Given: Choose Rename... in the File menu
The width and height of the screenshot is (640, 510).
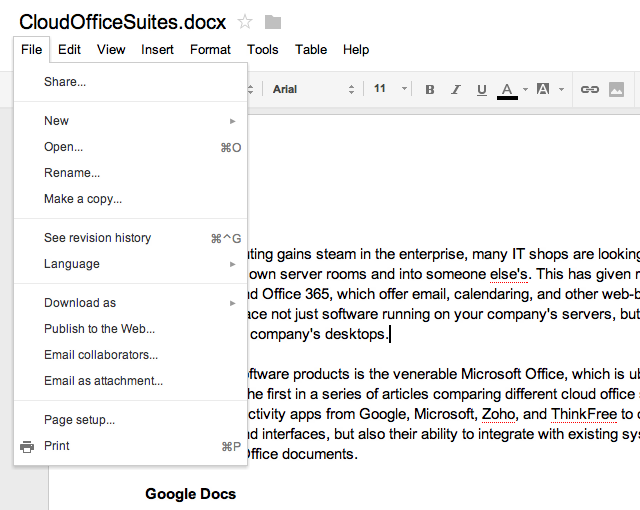Looking at the screenshot, I should pos(131,173).
